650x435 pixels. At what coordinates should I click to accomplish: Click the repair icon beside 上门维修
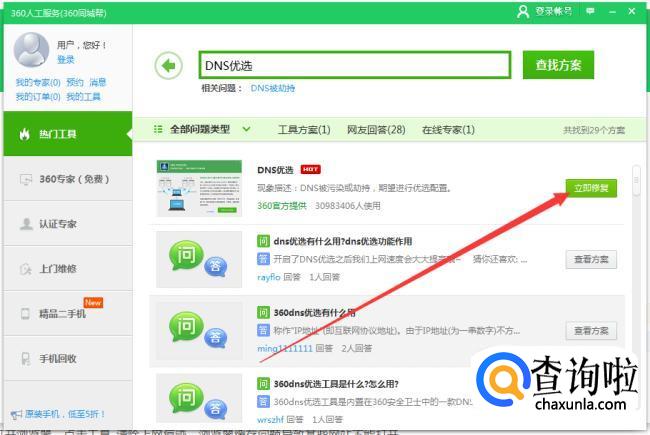pos(26,269)
